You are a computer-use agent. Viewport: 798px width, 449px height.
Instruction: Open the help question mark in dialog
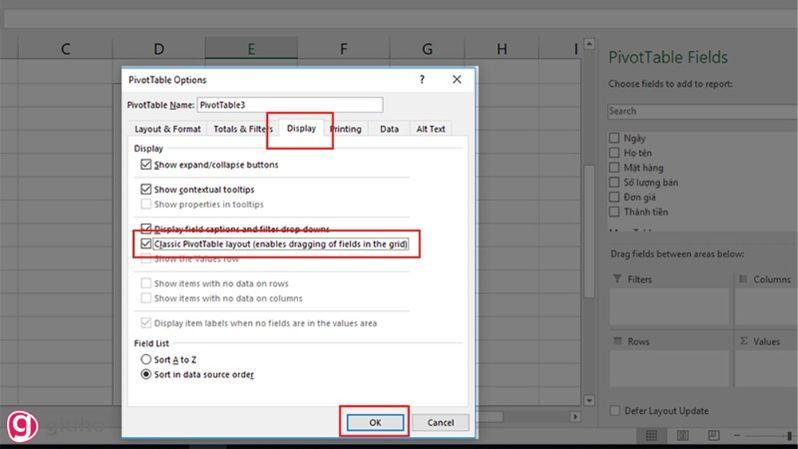pos(421,79)
